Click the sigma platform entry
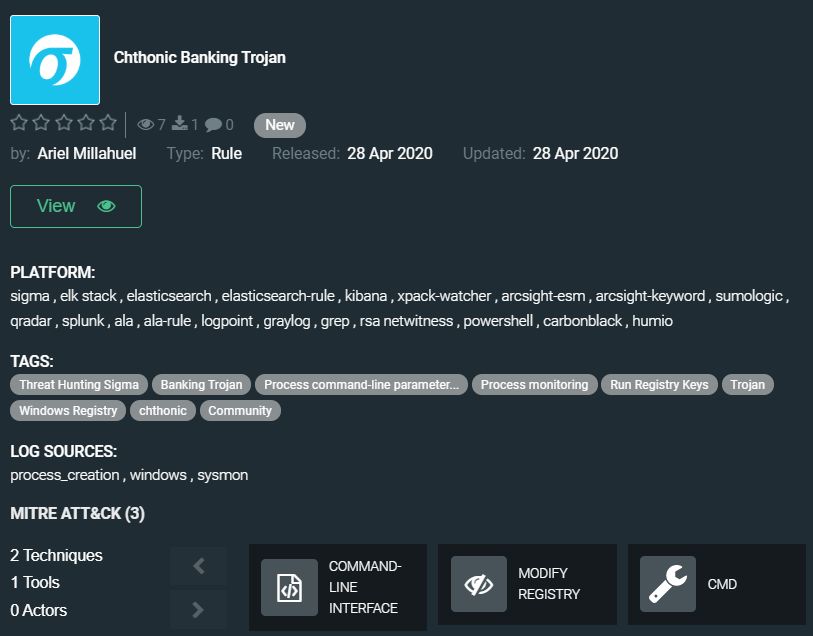 [30, 296]
